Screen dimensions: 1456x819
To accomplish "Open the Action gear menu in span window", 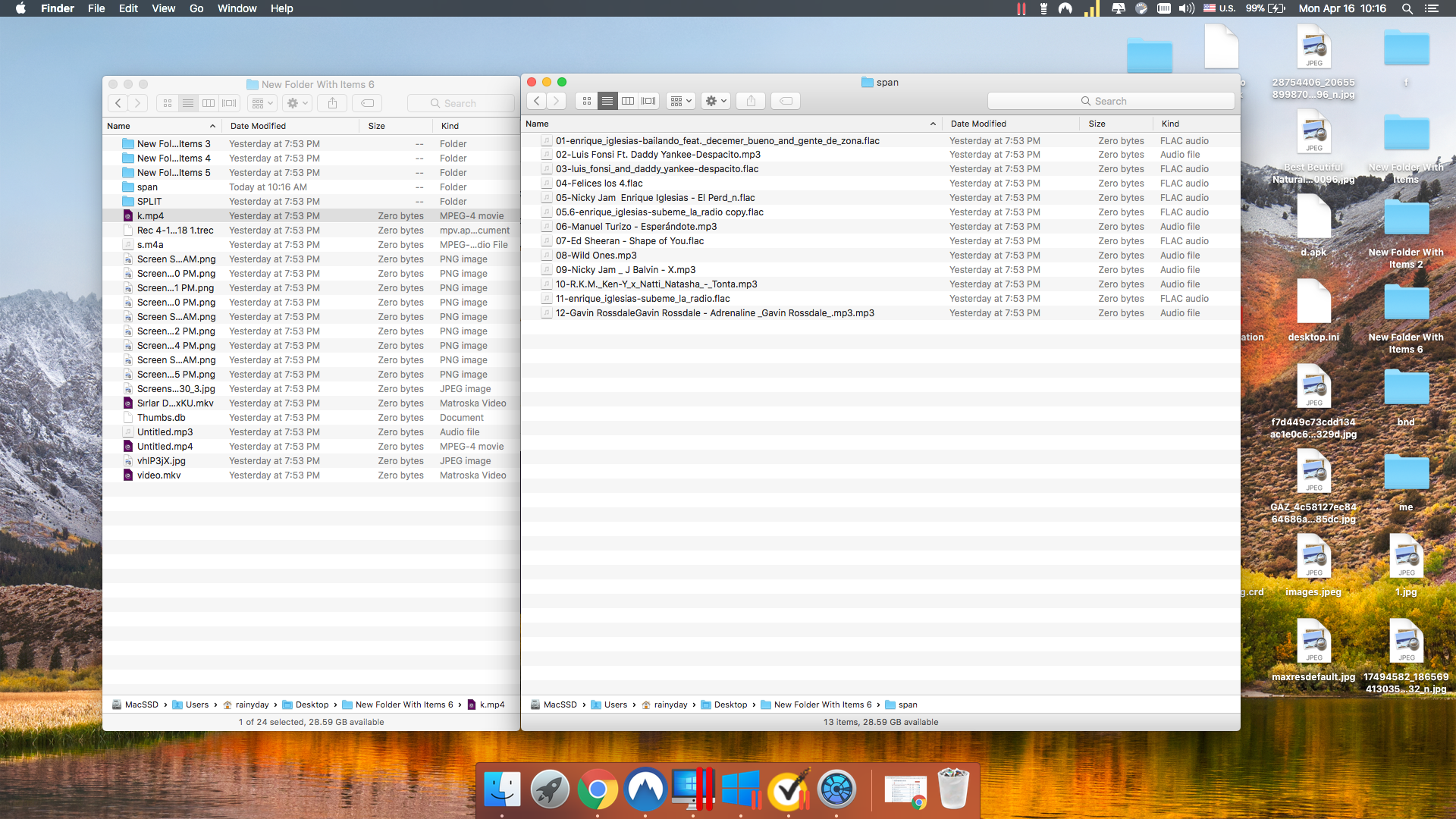I will 716,101.
